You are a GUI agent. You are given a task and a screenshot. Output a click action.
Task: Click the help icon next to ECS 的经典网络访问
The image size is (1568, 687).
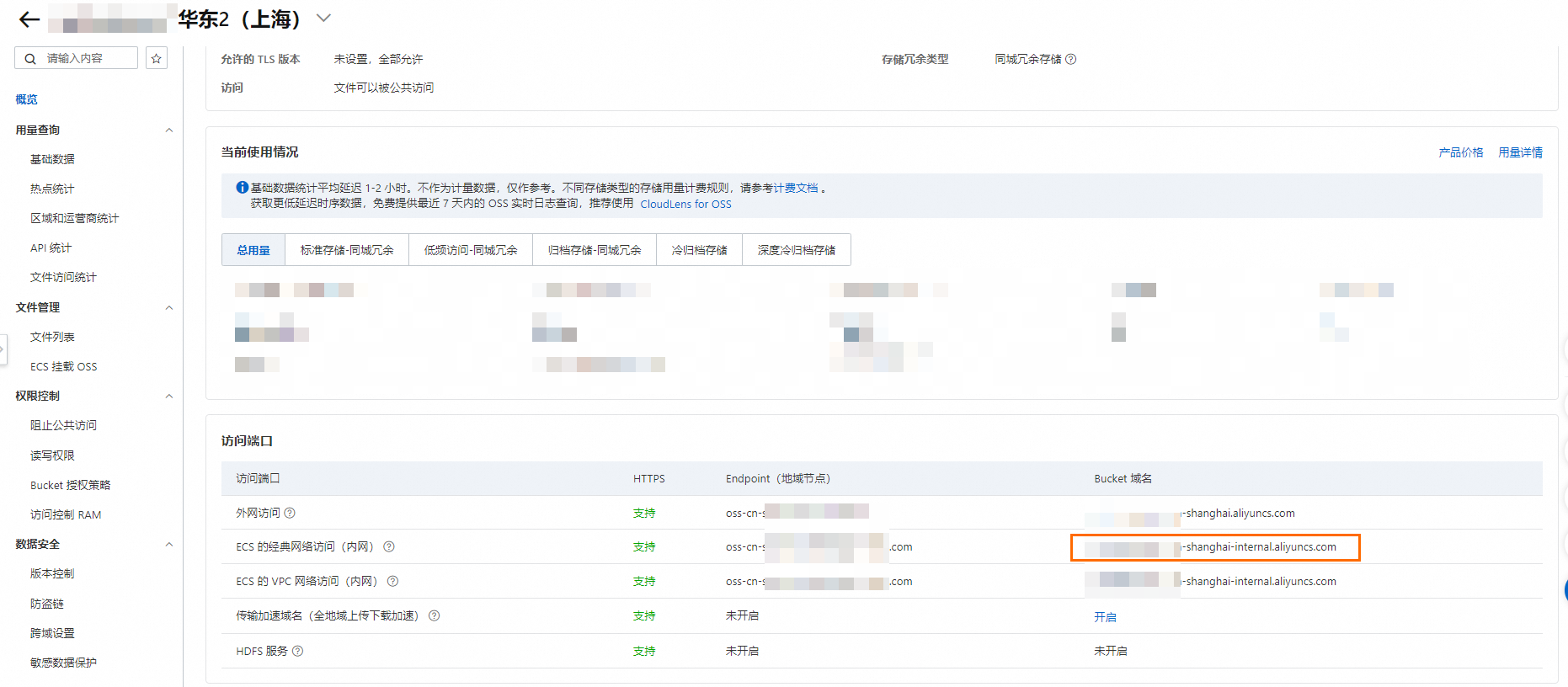click(389, 546)
